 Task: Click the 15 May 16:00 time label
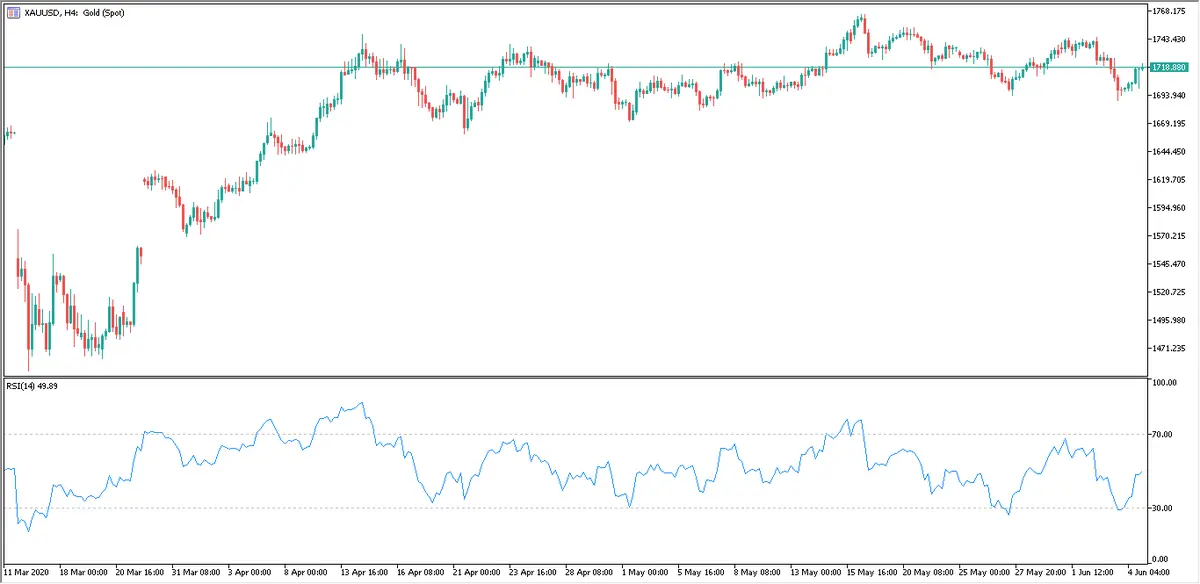(x=871, y=573)
